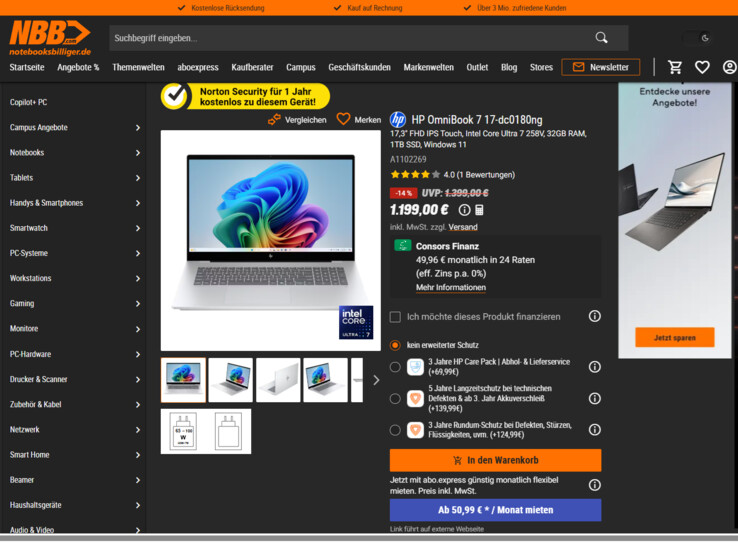Select 3 Jahre HP Care Pack radio

395,367
